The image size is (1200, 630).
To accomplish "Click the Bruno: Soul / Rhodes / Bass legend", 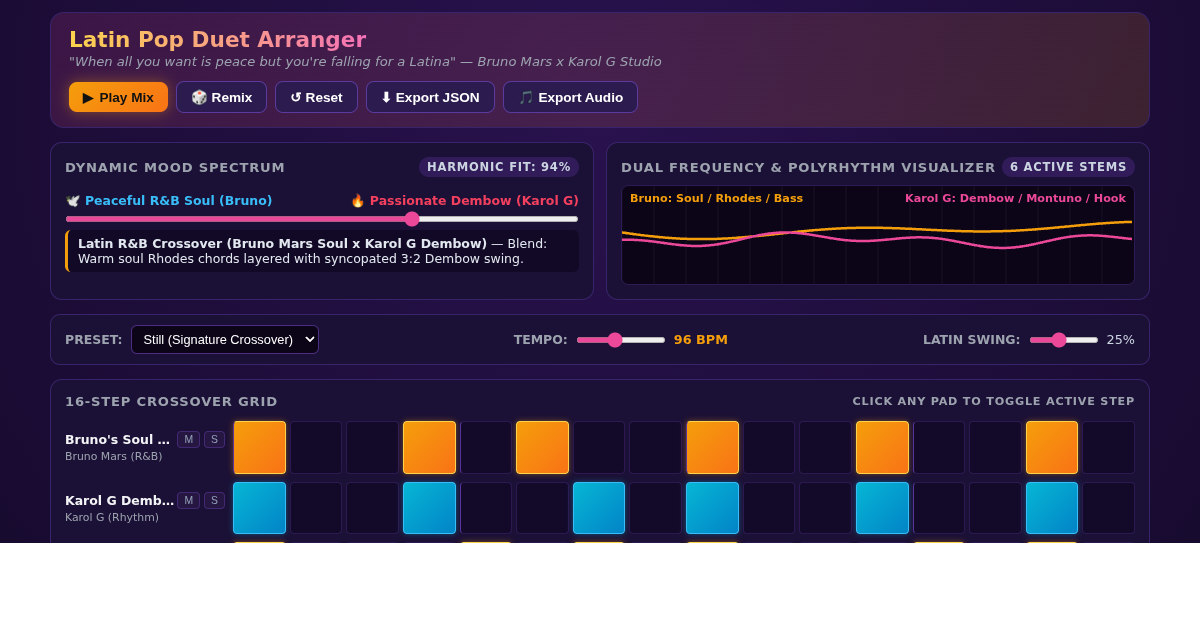I will [716, 198].
